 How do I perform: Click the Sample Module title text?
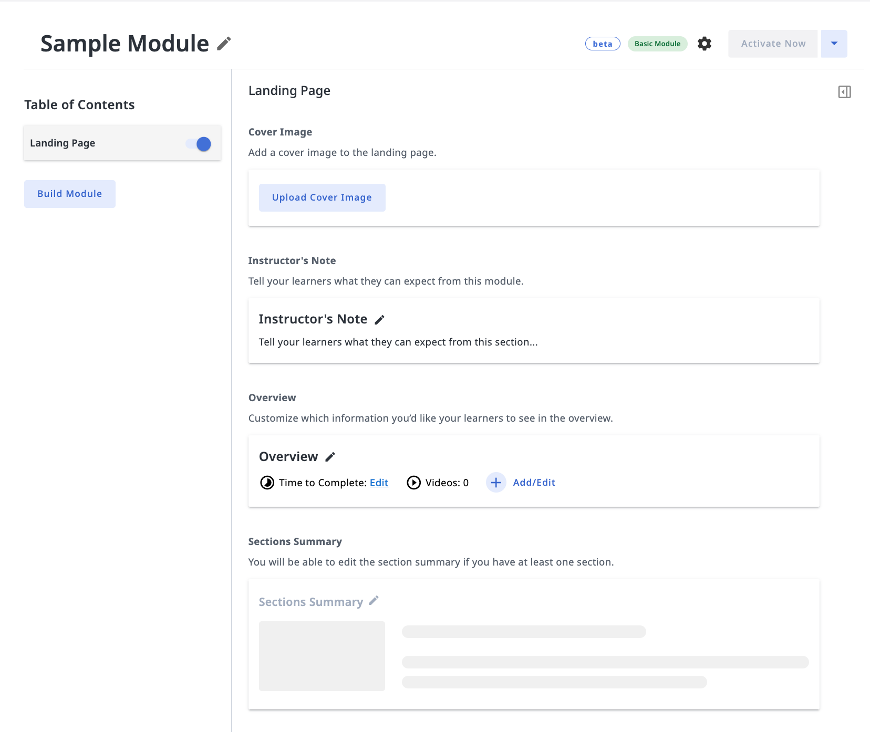tap(124, 43)
